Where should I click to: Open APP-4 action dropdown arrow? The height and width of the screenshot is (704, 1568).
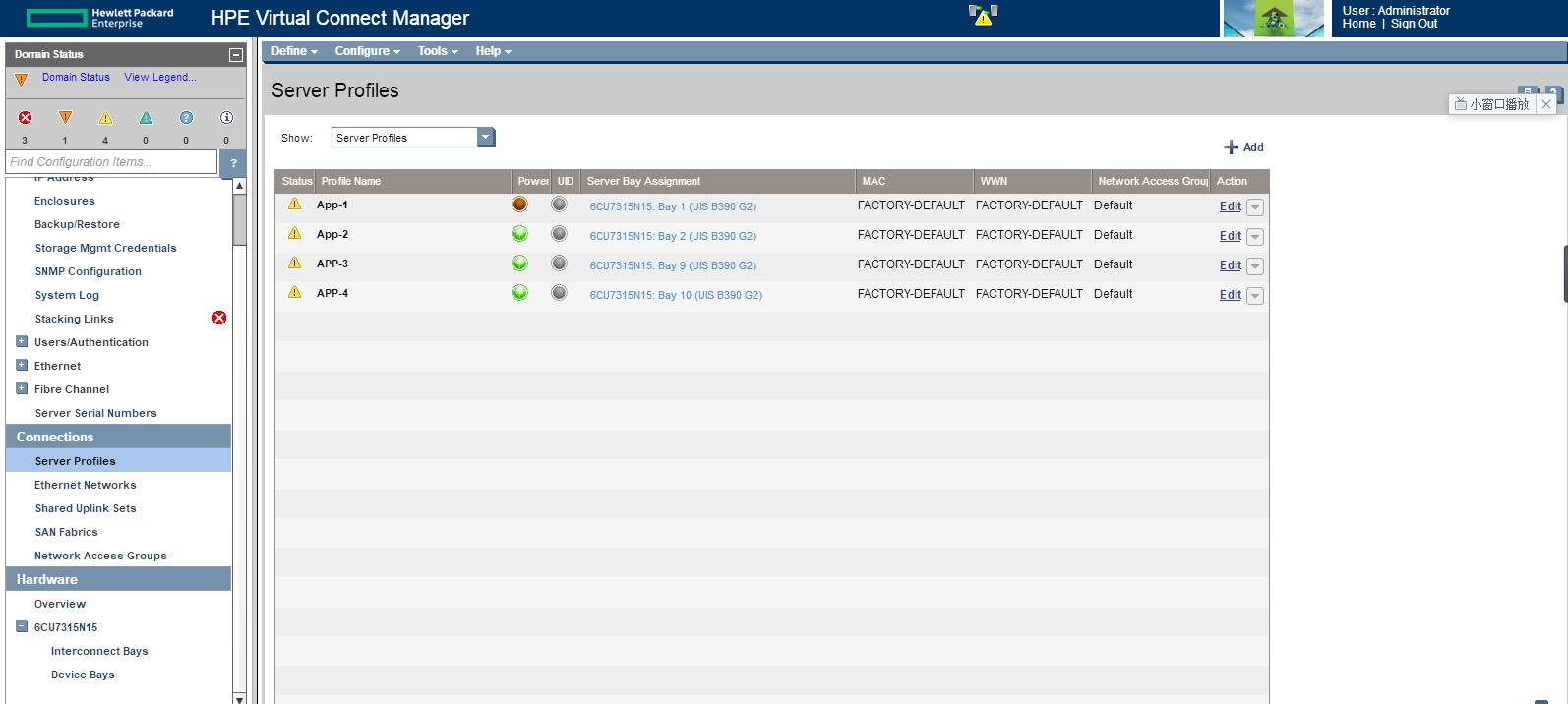pyautogui.click(x=1255, y=296)
